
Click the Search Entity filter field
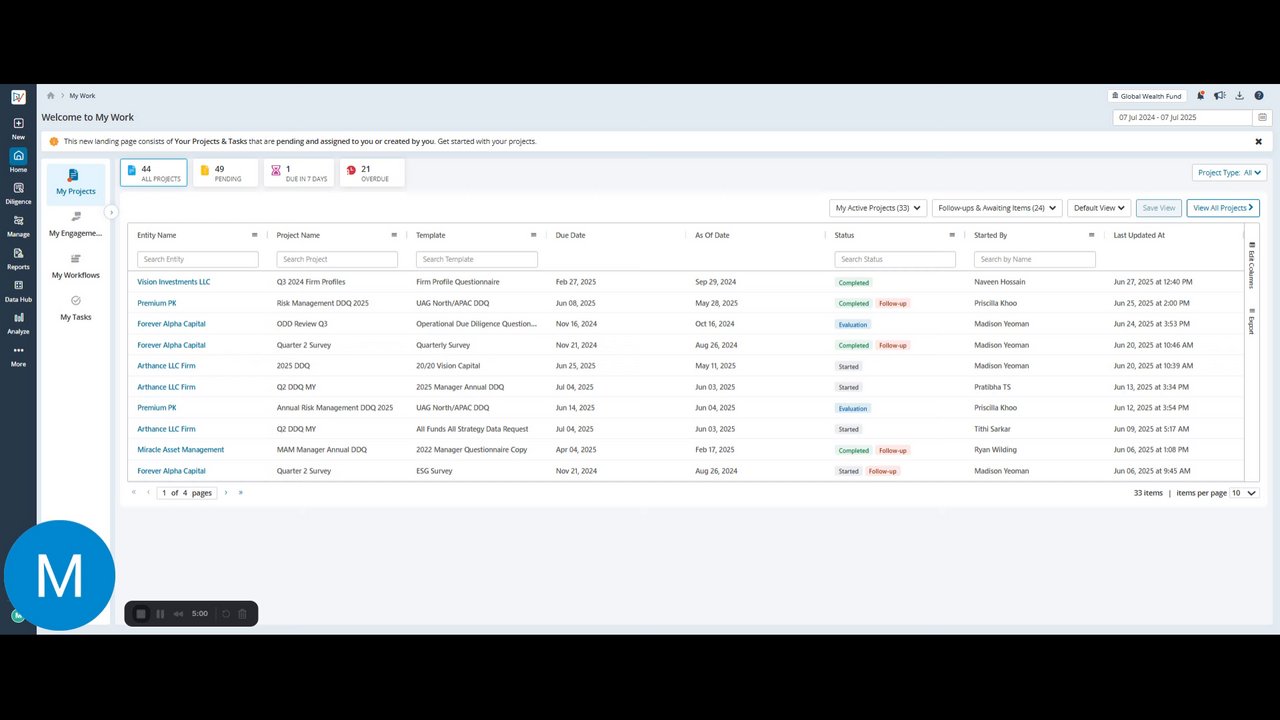[x=198, y=259]
